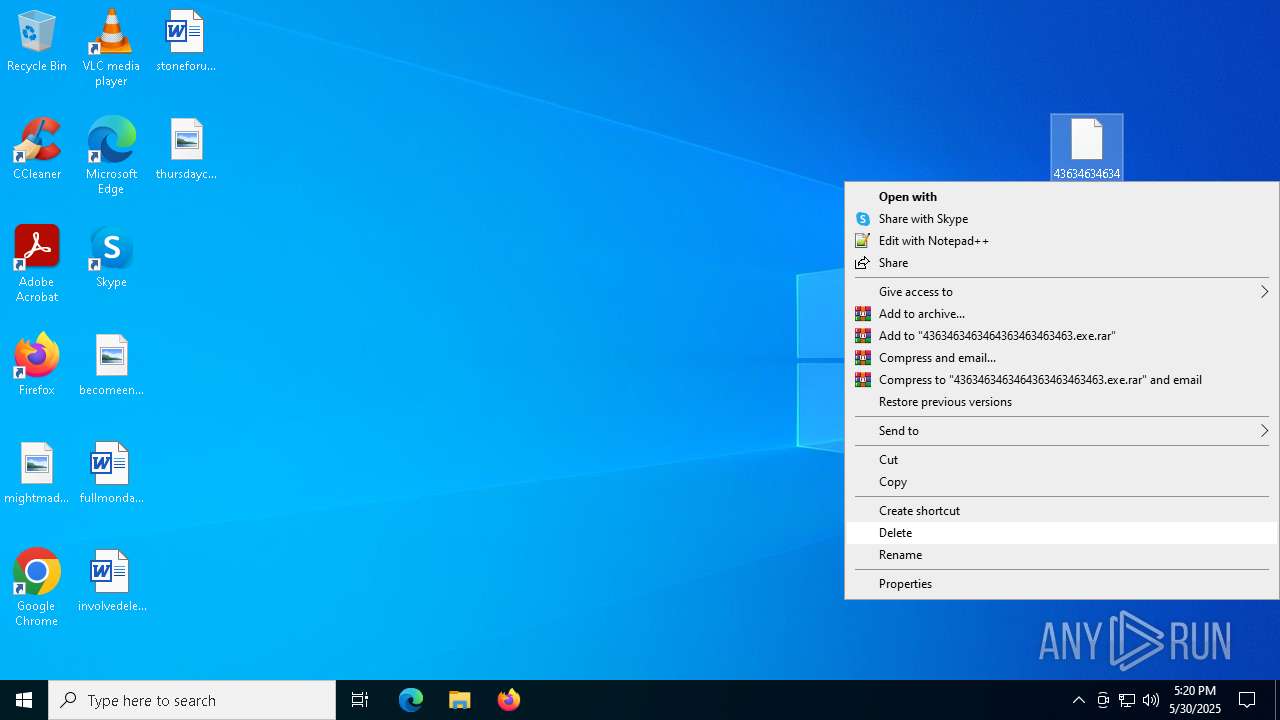The height and width of the screenshot is (720, 1280).
Task: Open Properties from the context menu
Action: [x=1062, y=584]
